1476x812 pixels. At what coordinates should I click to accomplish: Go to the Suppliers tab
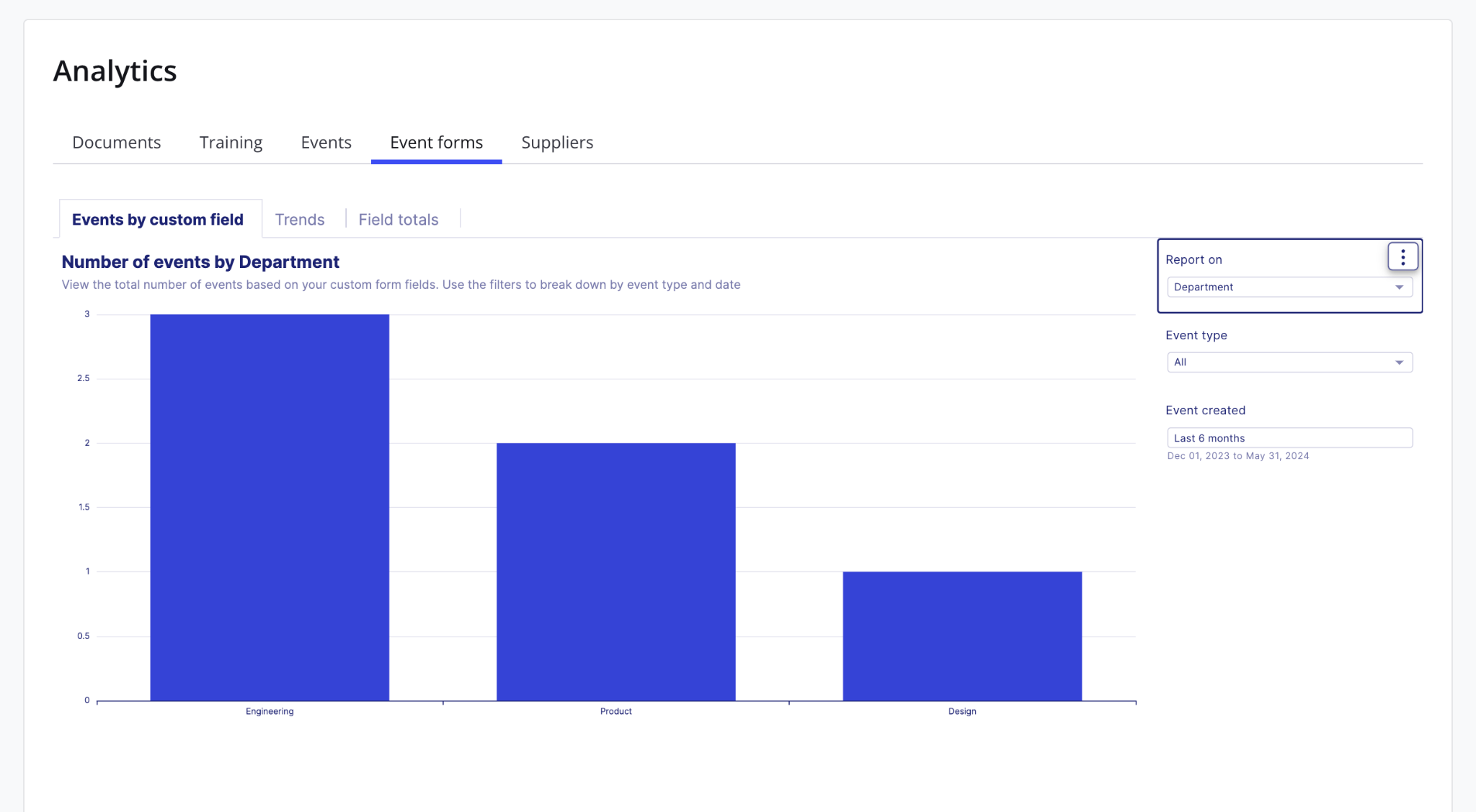pyautogui.click(x=557, y=143)
